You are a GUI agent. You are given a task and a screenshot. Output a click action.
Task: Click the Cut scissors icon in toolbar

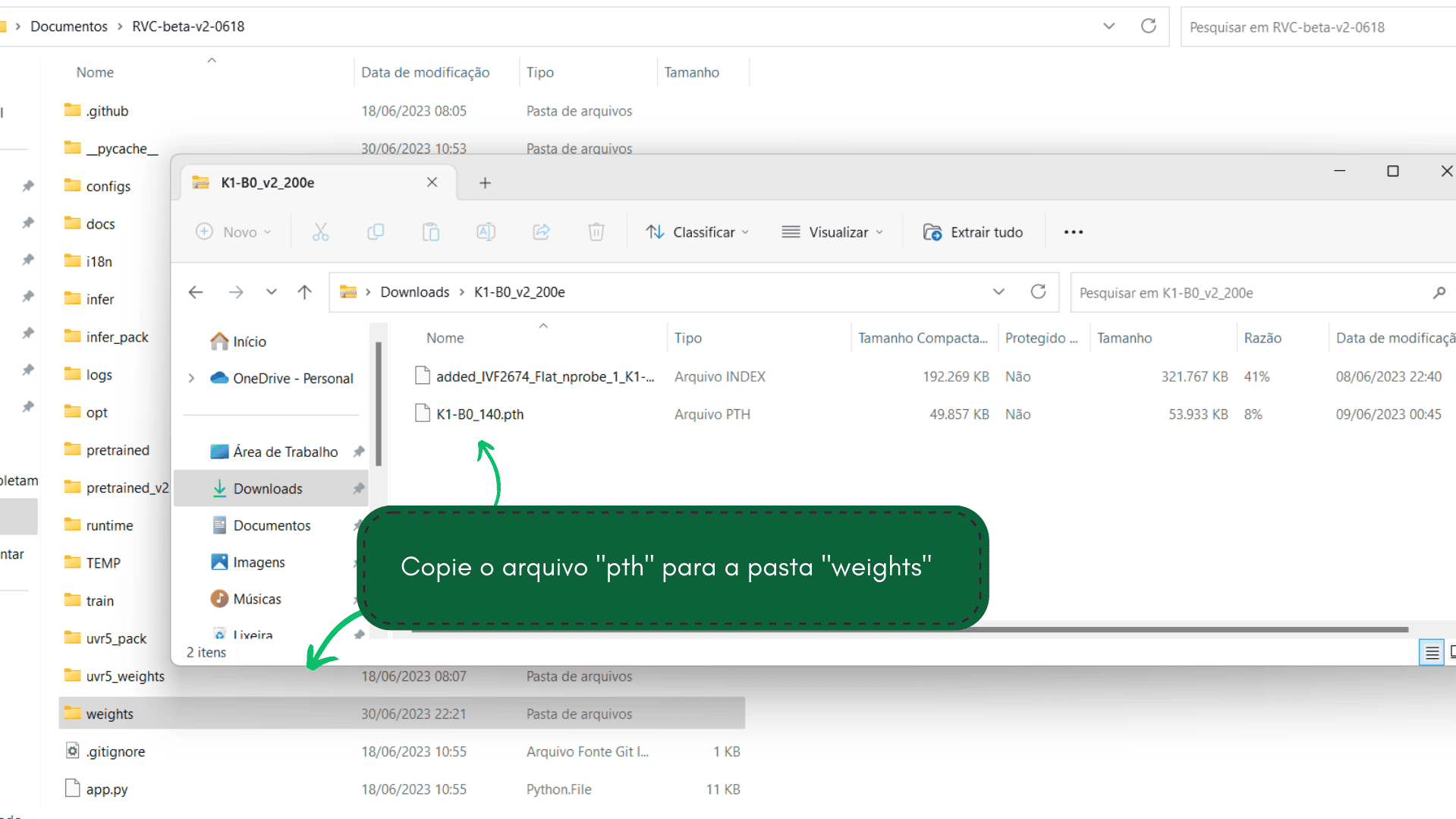coord(320,232)
